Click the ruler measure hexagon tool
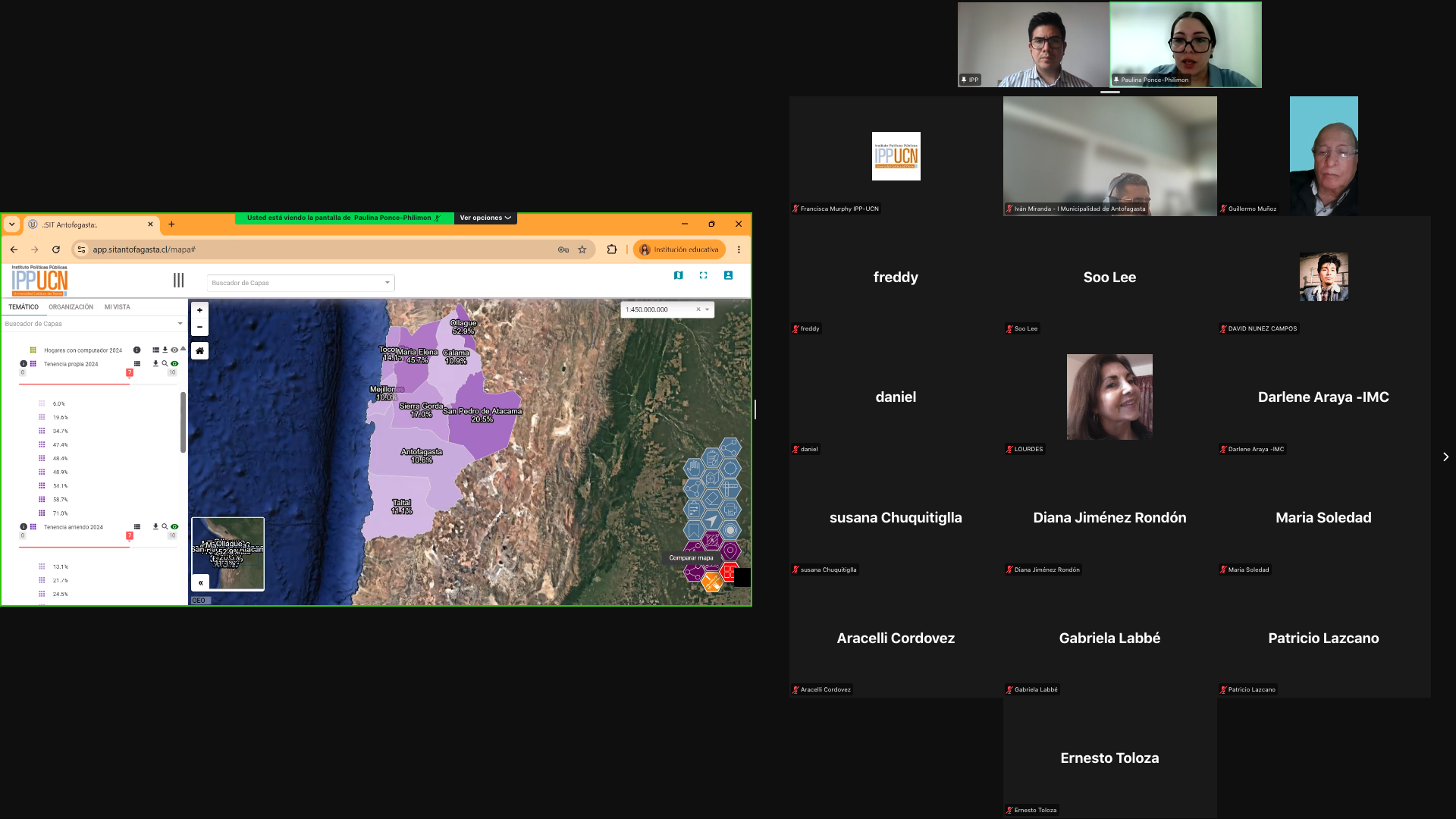 pyautogui.click(x=730, y=489)
